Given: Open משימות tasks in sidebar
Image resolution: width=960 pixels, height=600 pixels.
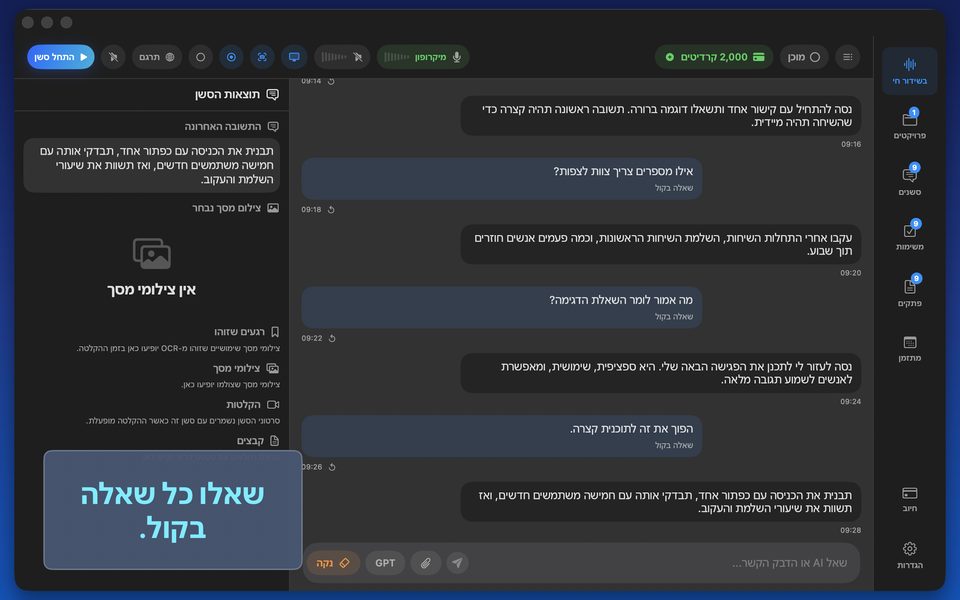Looking at the screenshot, I should [909, 236].
